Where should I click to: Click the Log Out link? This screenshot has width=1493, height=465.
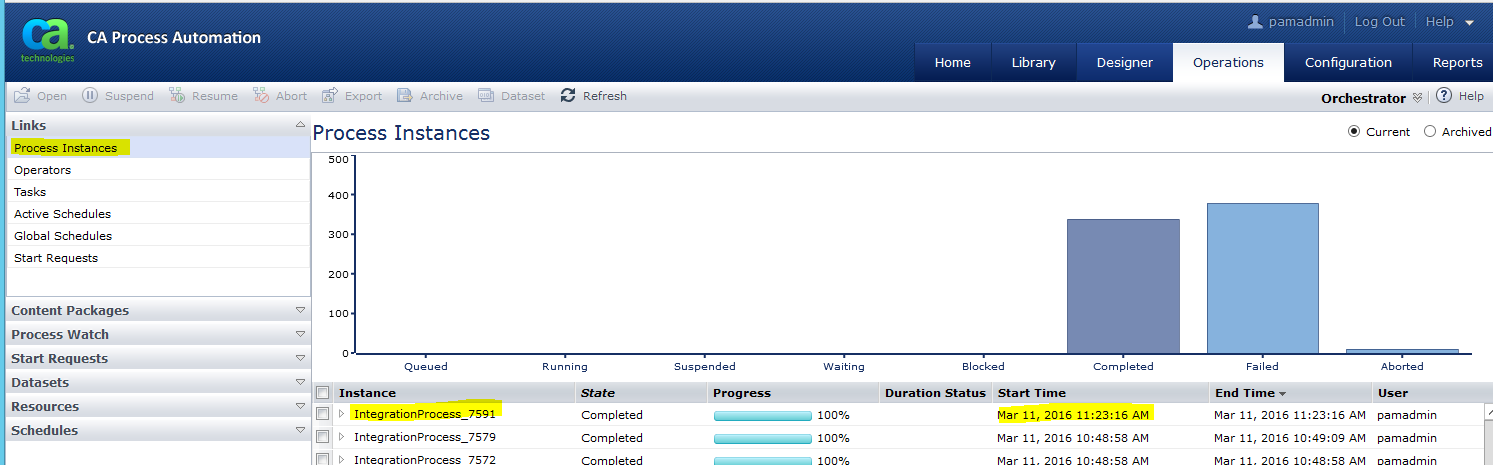point(1379,22)
